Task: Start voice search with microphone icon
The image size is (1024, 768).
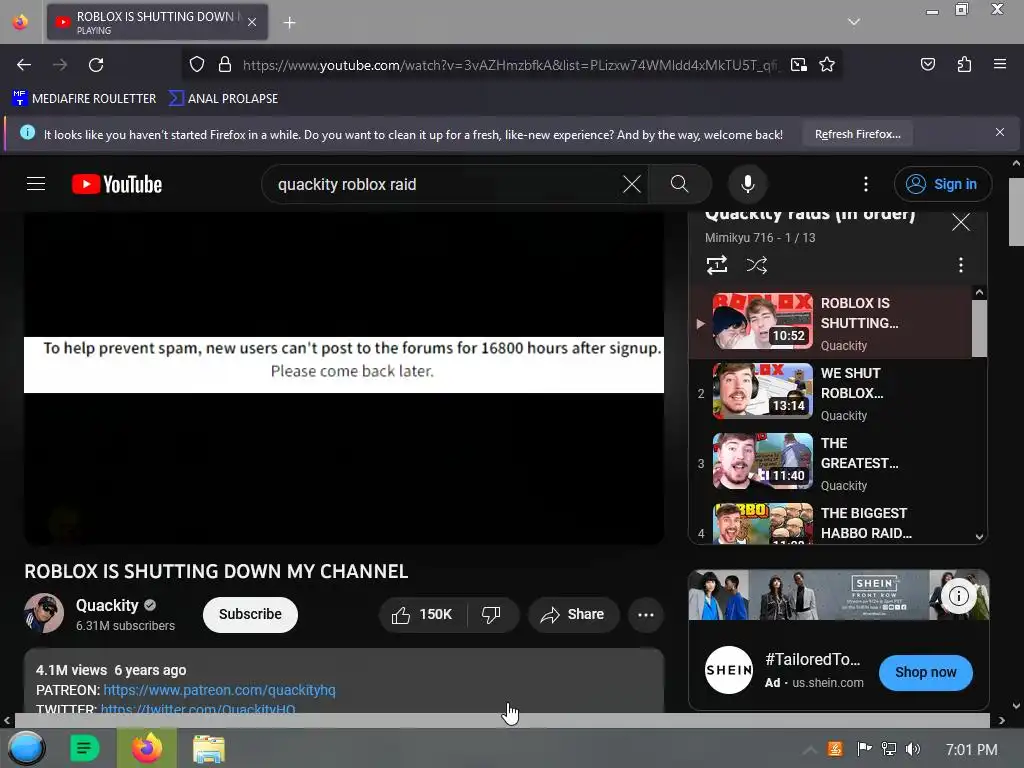Action: coord(748,184)
